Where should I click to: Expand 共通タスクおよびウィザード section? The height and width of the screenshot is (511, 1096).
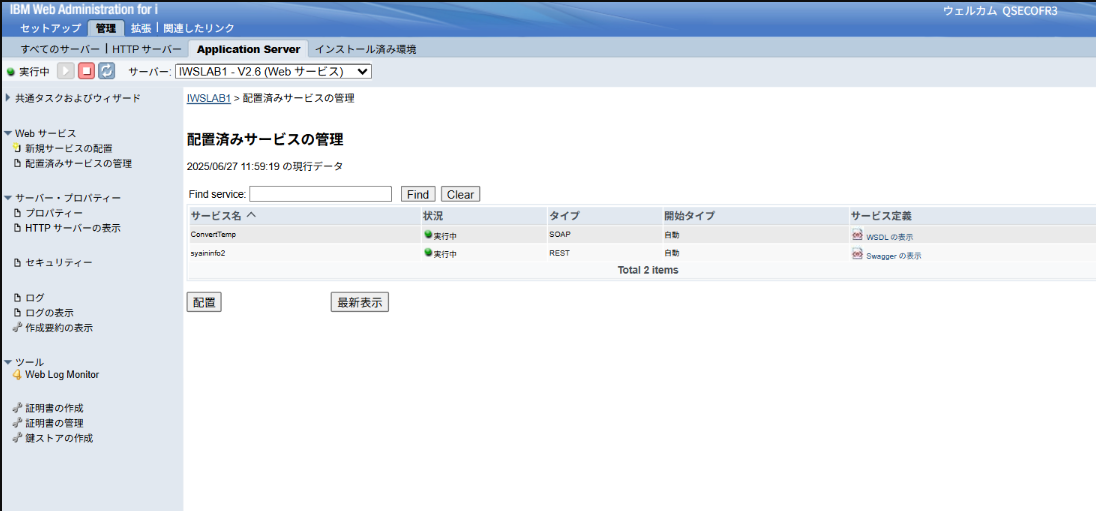(8, 98)
